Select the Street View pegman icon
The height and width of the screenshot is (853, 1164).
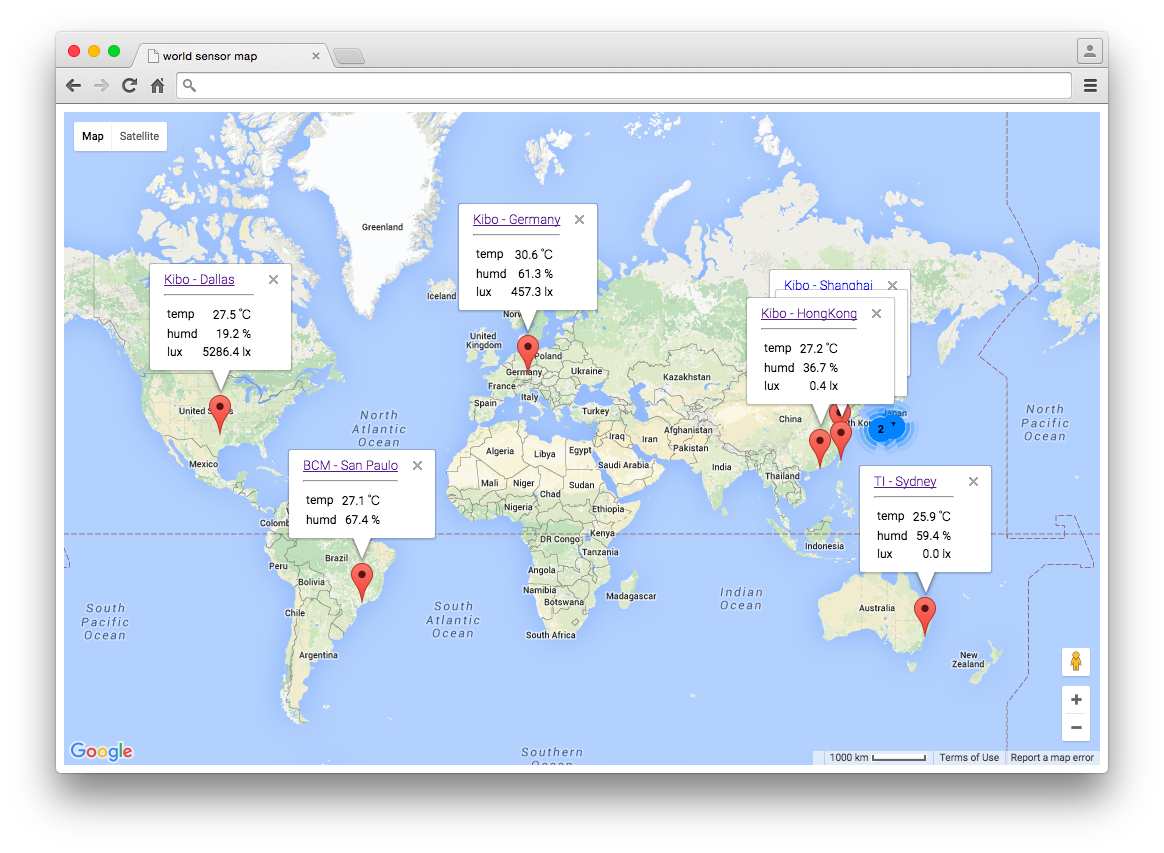1076,661
